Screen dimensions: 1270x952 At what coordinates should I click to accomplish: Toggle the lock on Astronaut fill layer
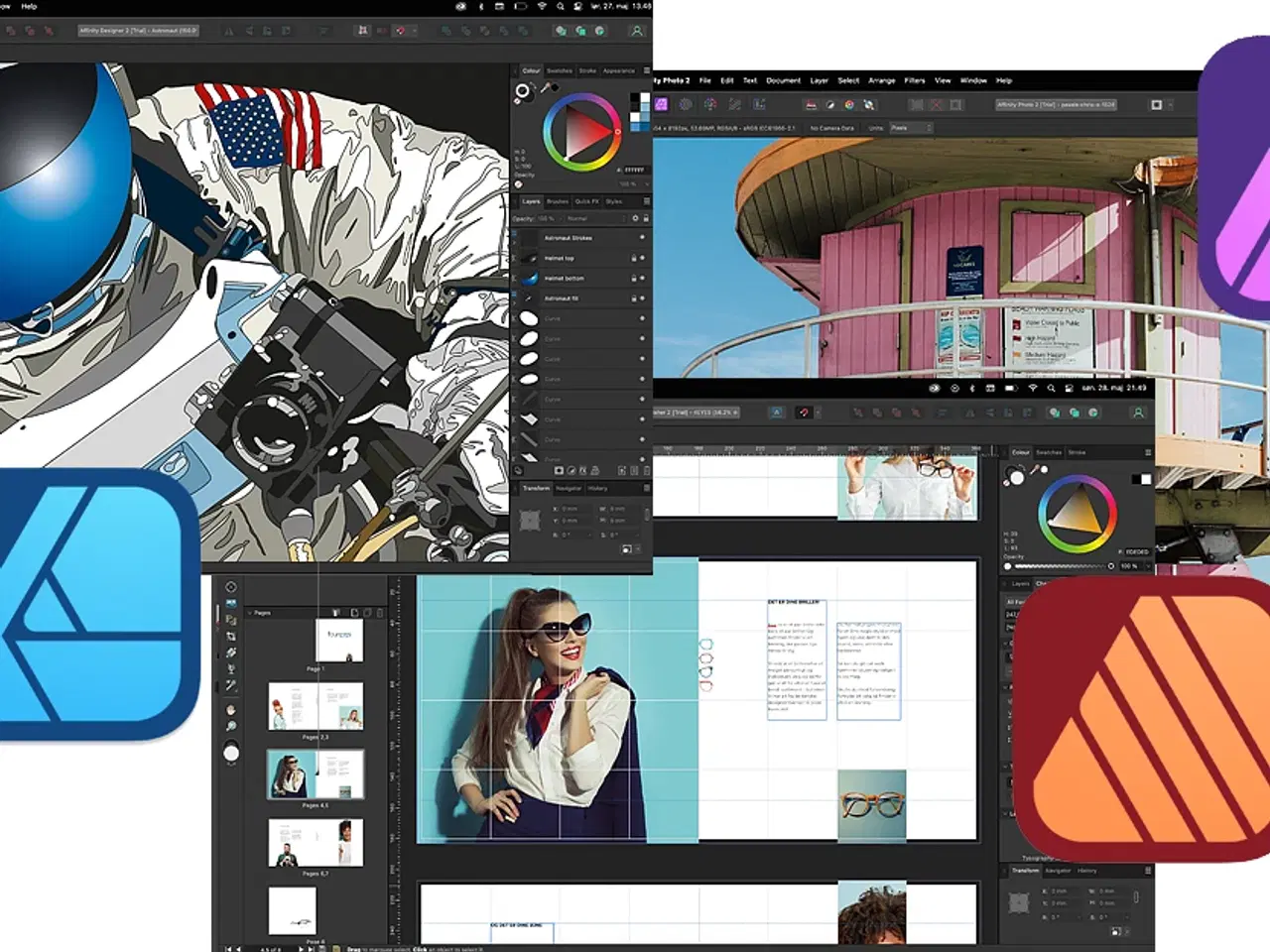633,298
